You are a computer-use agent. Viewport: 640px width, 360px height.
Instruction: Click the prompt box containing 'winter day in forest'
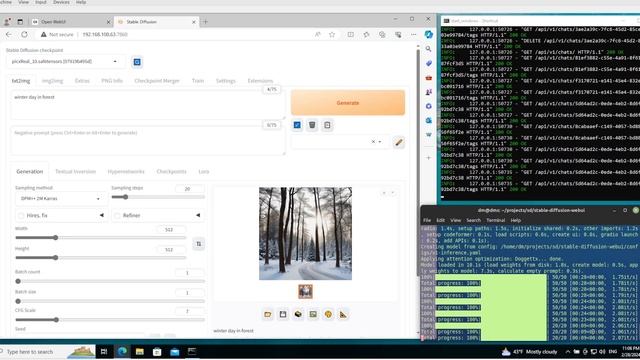coord(147,105)
